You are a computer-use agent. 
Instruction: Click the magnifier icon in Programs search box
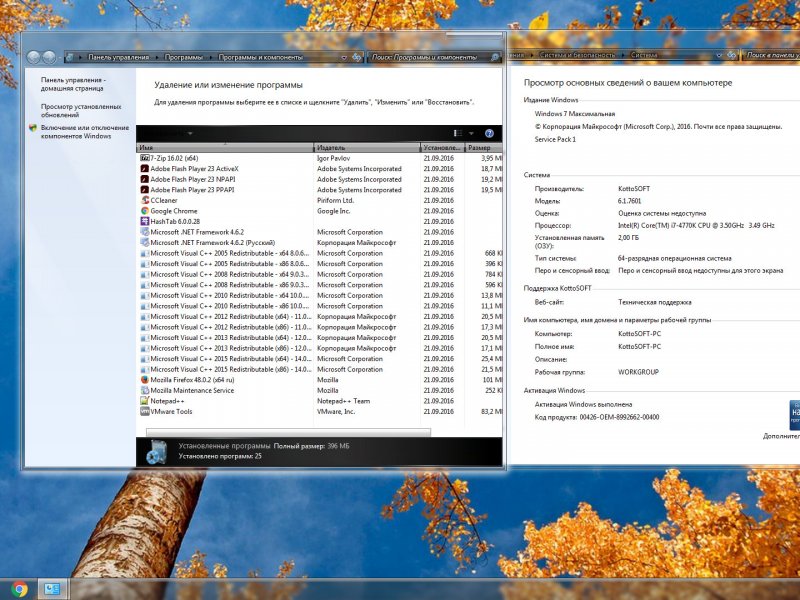click(494, 57)
